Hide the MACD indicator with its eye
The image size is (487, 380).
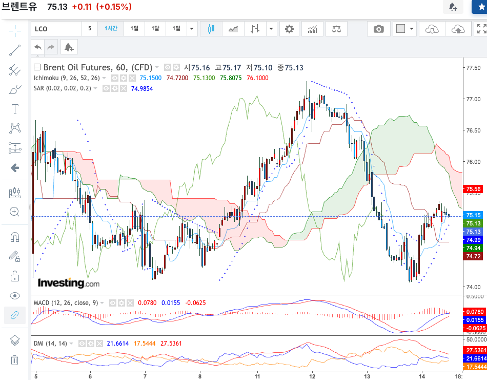(x=113, y=303)
